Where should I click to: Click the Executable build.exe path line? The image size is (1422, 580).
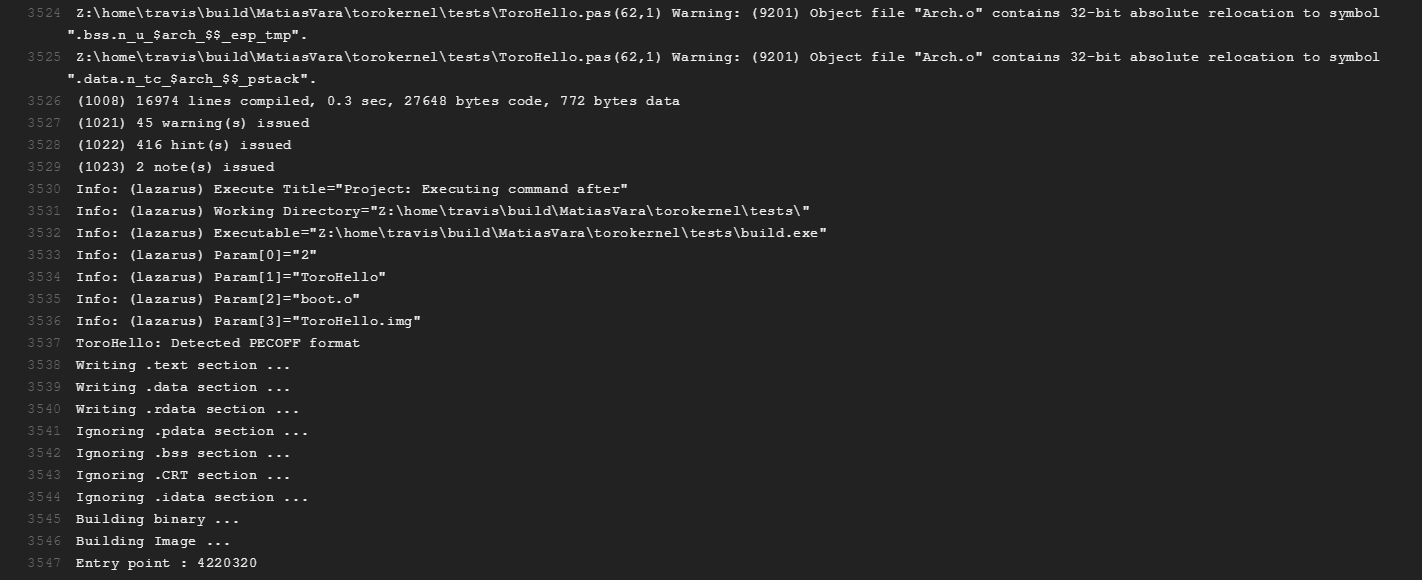tap(451, 233)
